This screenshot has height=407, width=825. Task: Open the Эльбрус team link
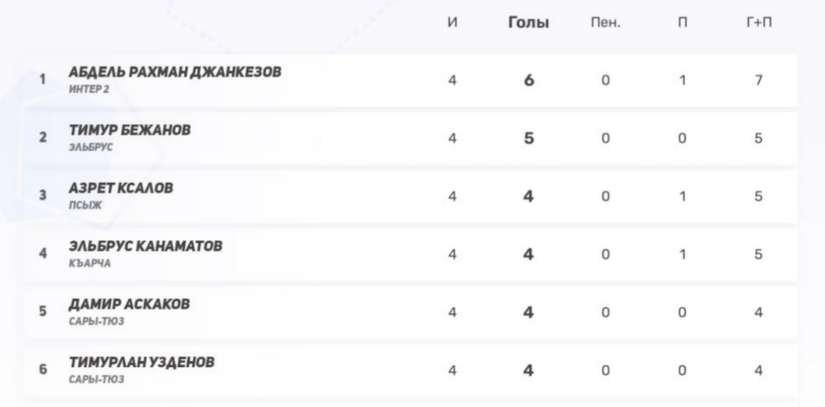tap(91, 148)
